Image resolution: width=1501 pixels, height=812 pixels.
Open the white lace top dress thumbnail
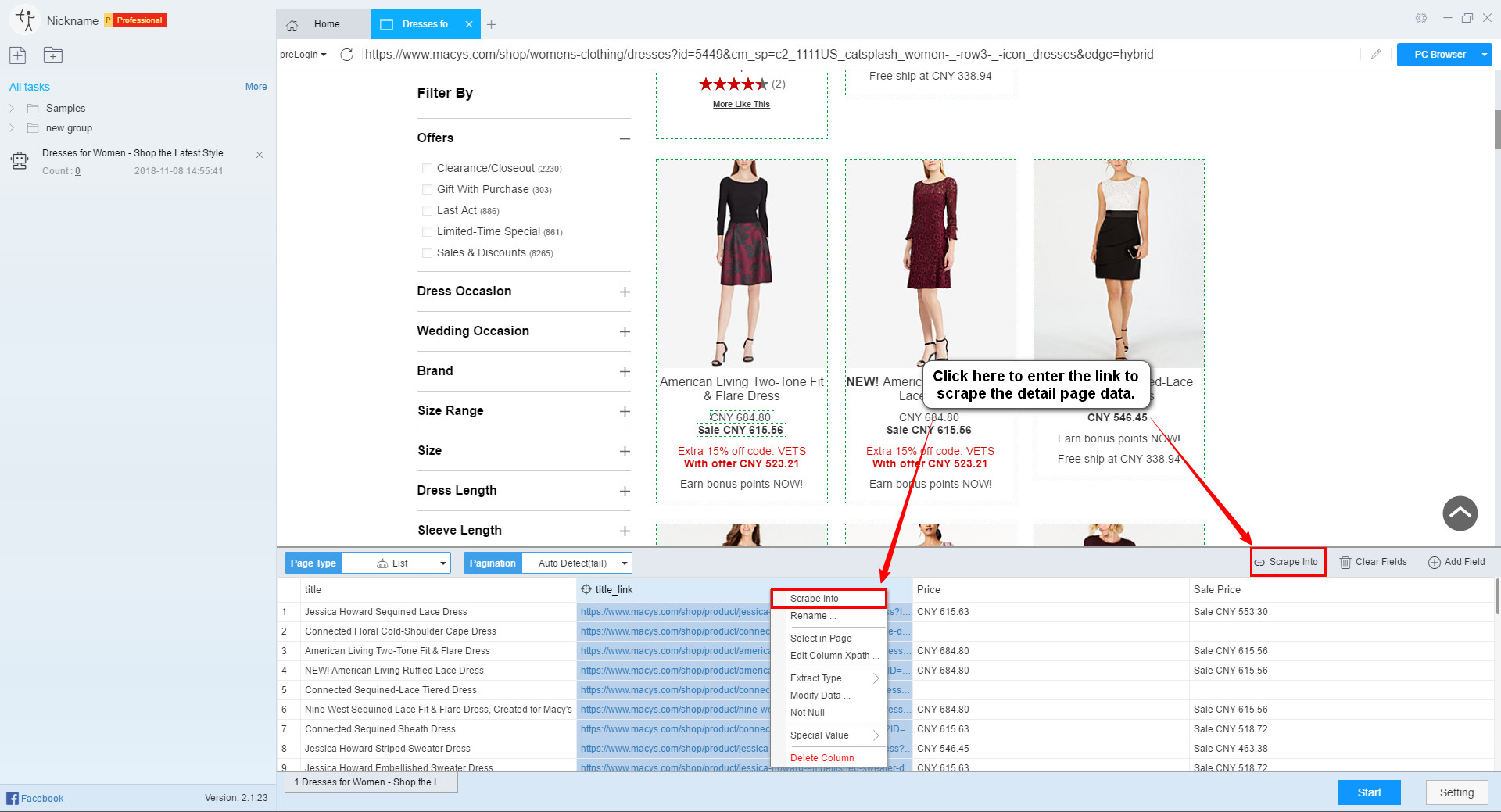(1119, 263)
